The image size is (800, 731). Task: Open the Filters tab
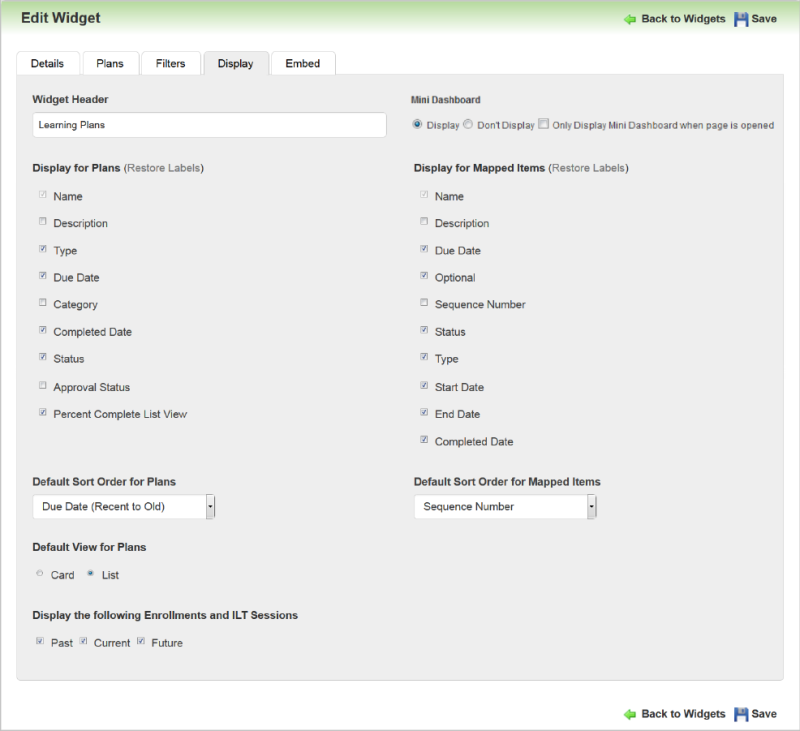tap(170, 63)
